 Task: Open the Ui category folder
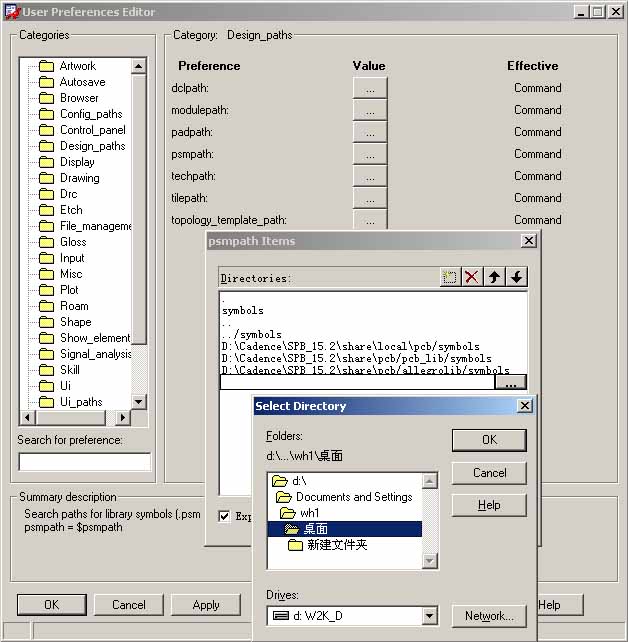click(x=55, y=386)
